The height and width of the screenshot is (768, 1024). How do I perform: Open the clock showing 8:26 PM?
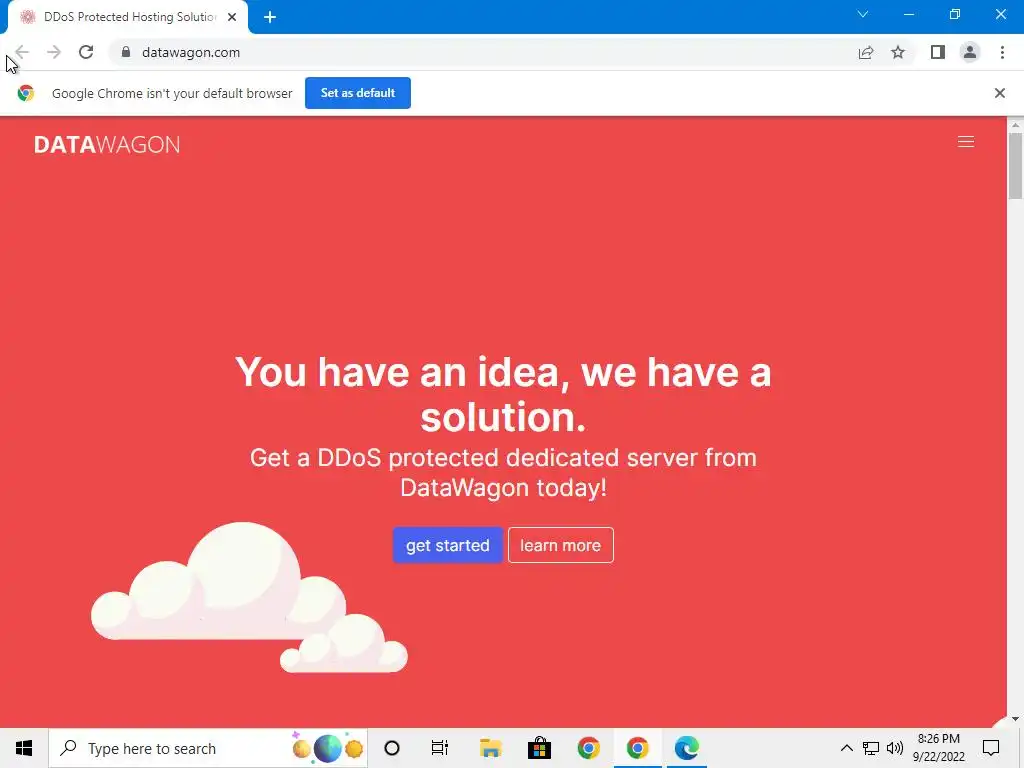939,748
